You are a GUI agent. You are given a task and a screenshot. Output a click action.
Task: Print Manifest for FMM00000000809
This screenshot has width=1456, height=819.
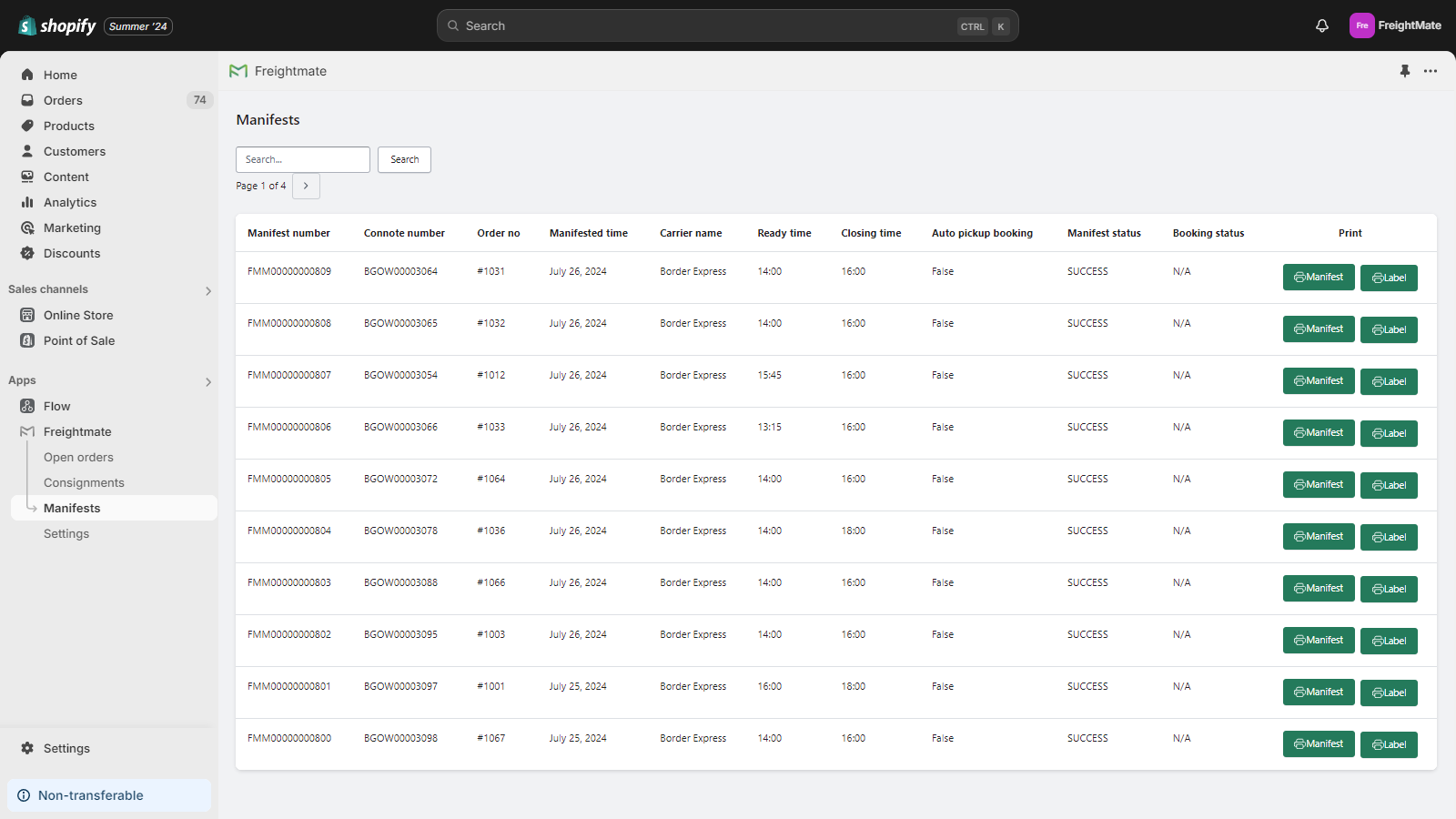point(1319,278)
